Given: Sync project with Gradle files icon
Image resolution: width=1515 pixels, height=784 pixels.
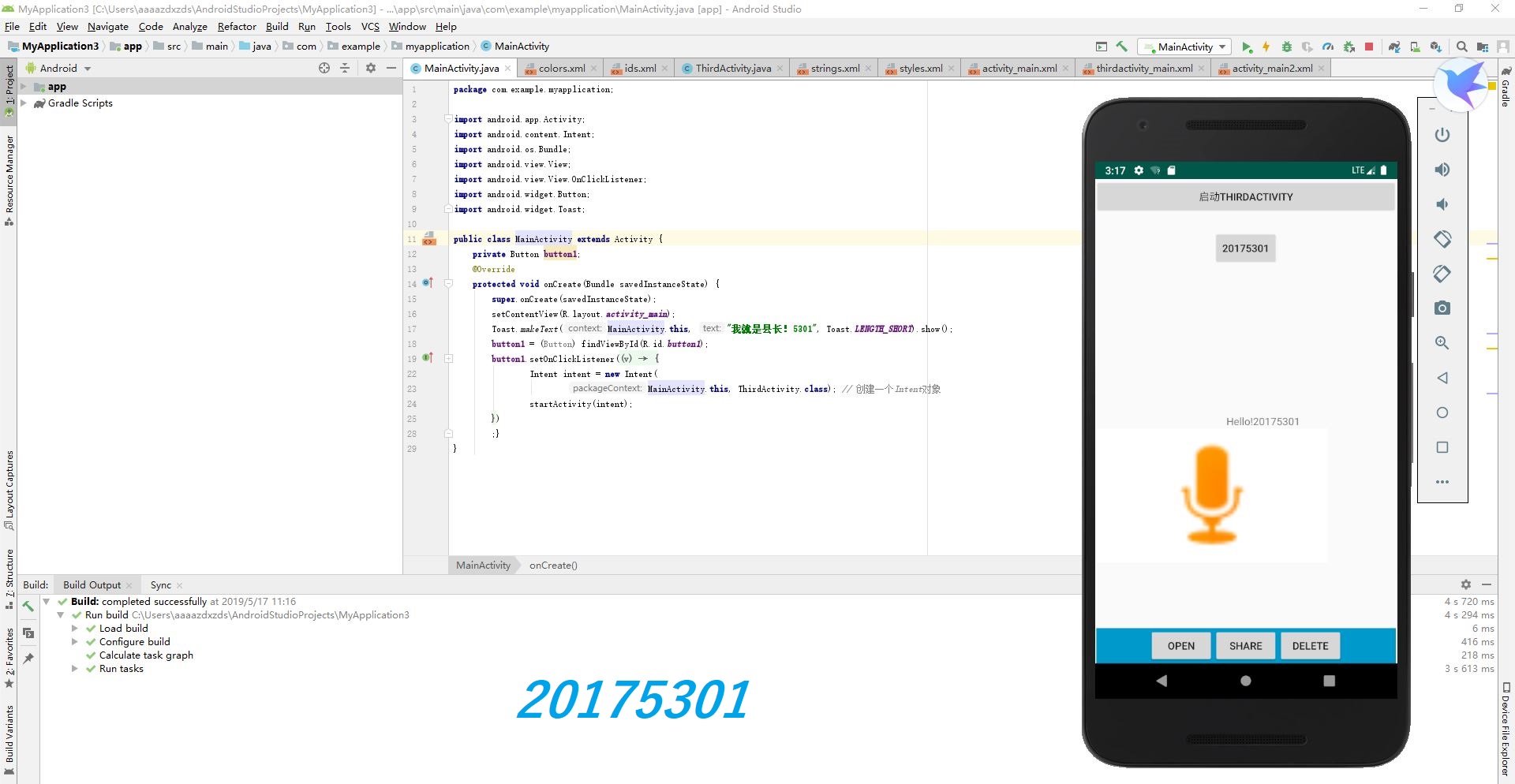Looking at the screenshot, I should coord(1394,47).
